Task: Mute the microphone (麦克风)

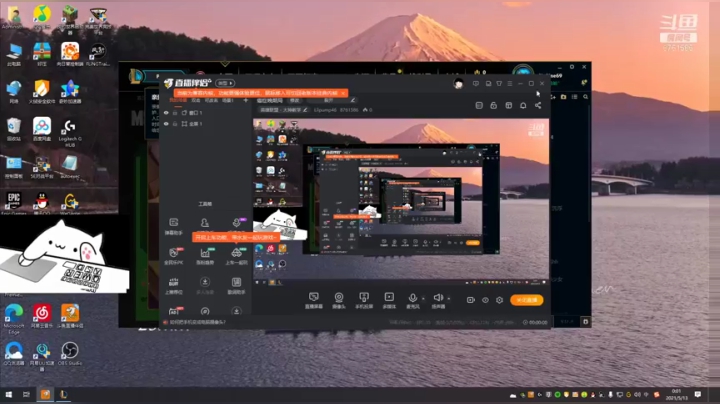Action: point(412,300)
